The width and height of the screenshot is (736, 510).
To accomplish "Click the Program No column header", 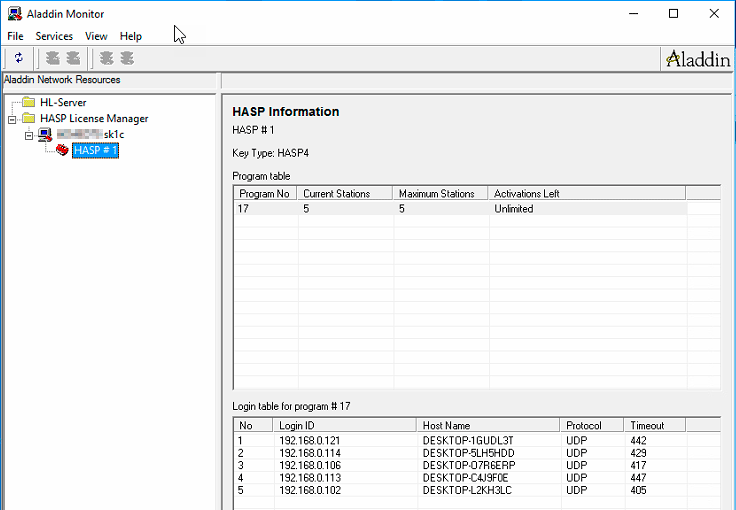I will click(265, 193).
